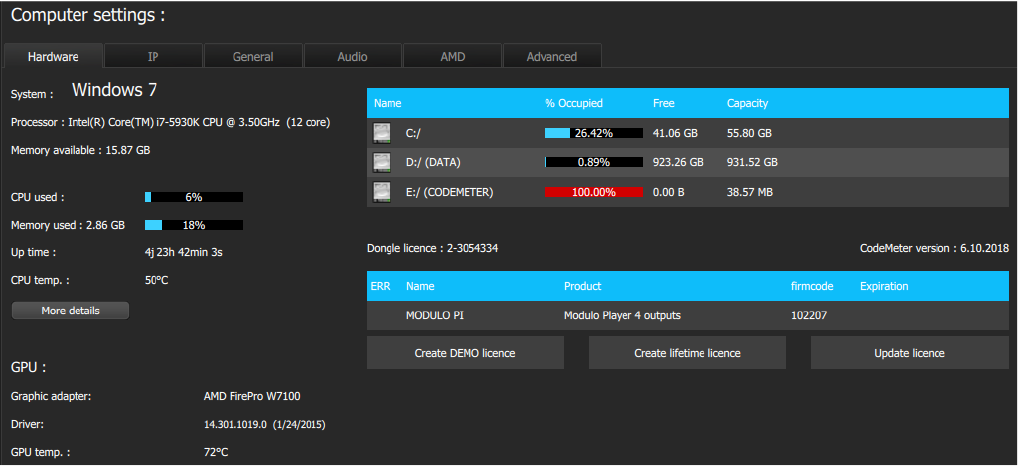Select the MODULO PI licence name

pos(435,316)
